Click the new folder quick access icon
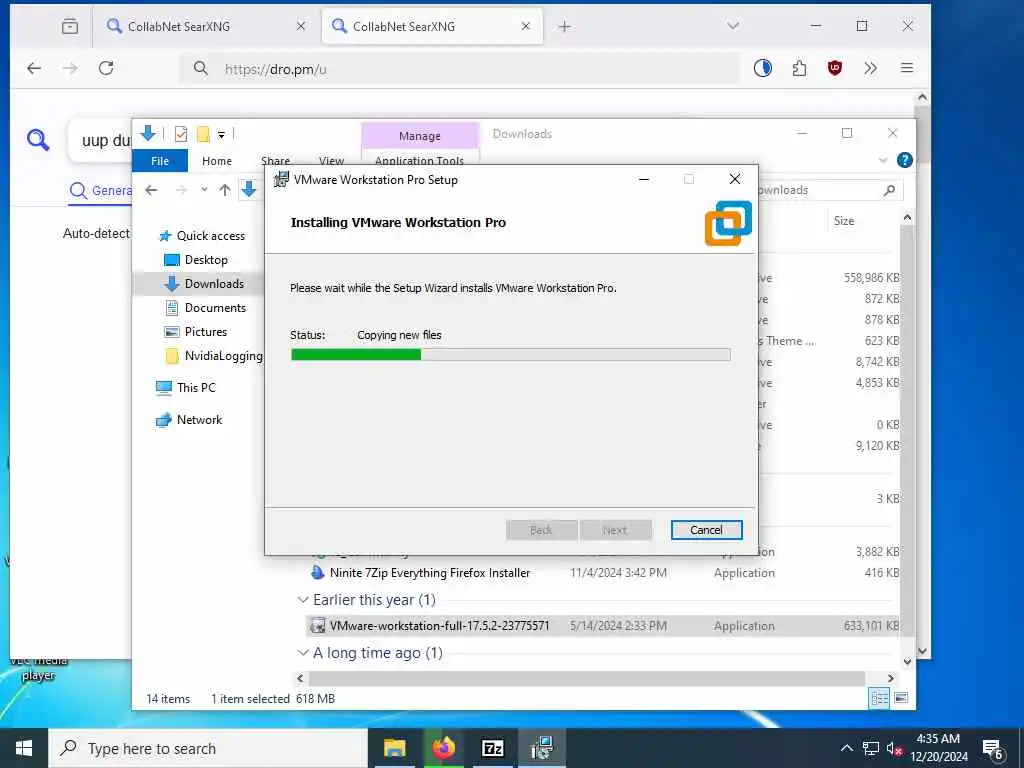Screen dimensions: 1024x768 tap(203, 135)
